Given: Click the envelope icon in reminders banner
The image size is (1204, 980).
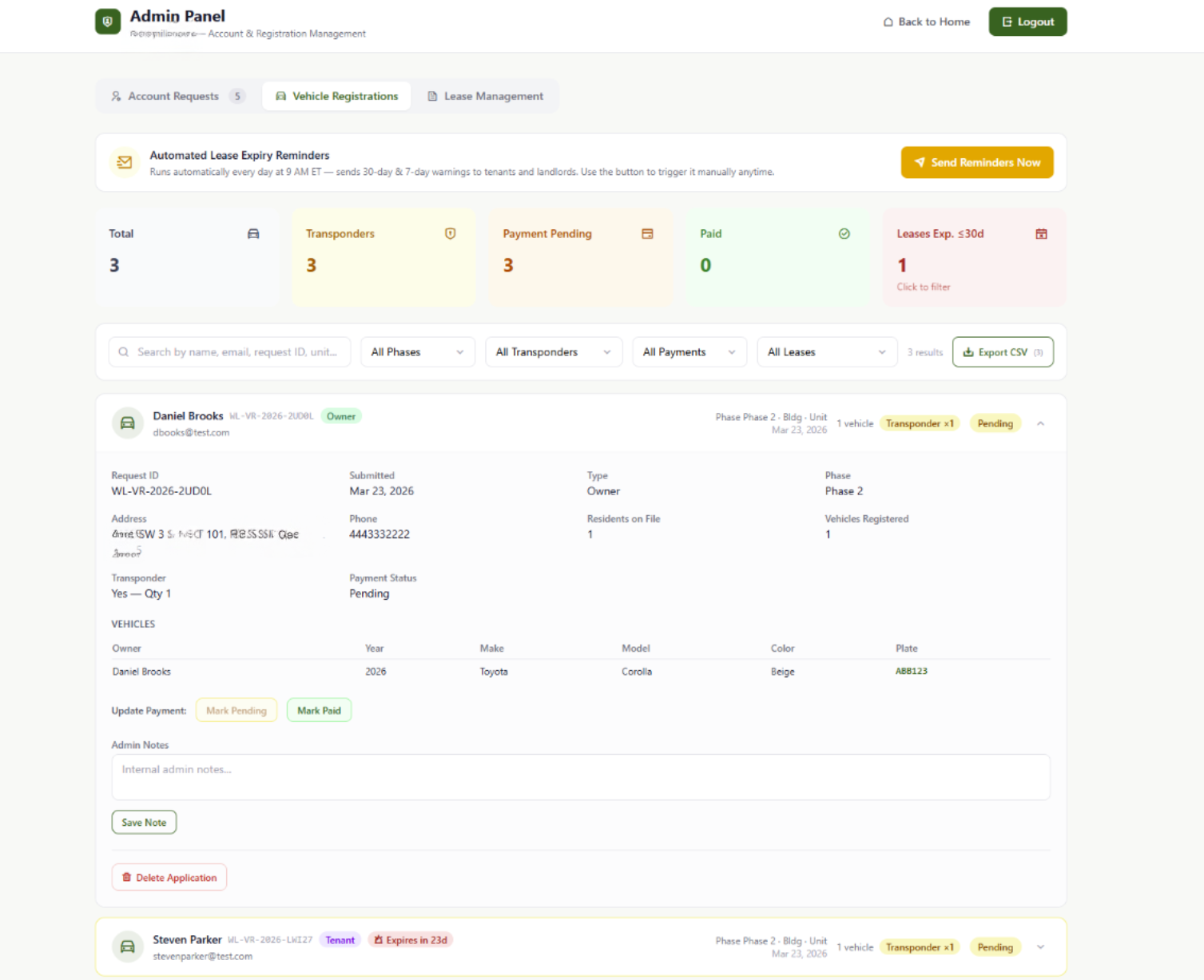Looking at the screenshot, I should [125, 162].
